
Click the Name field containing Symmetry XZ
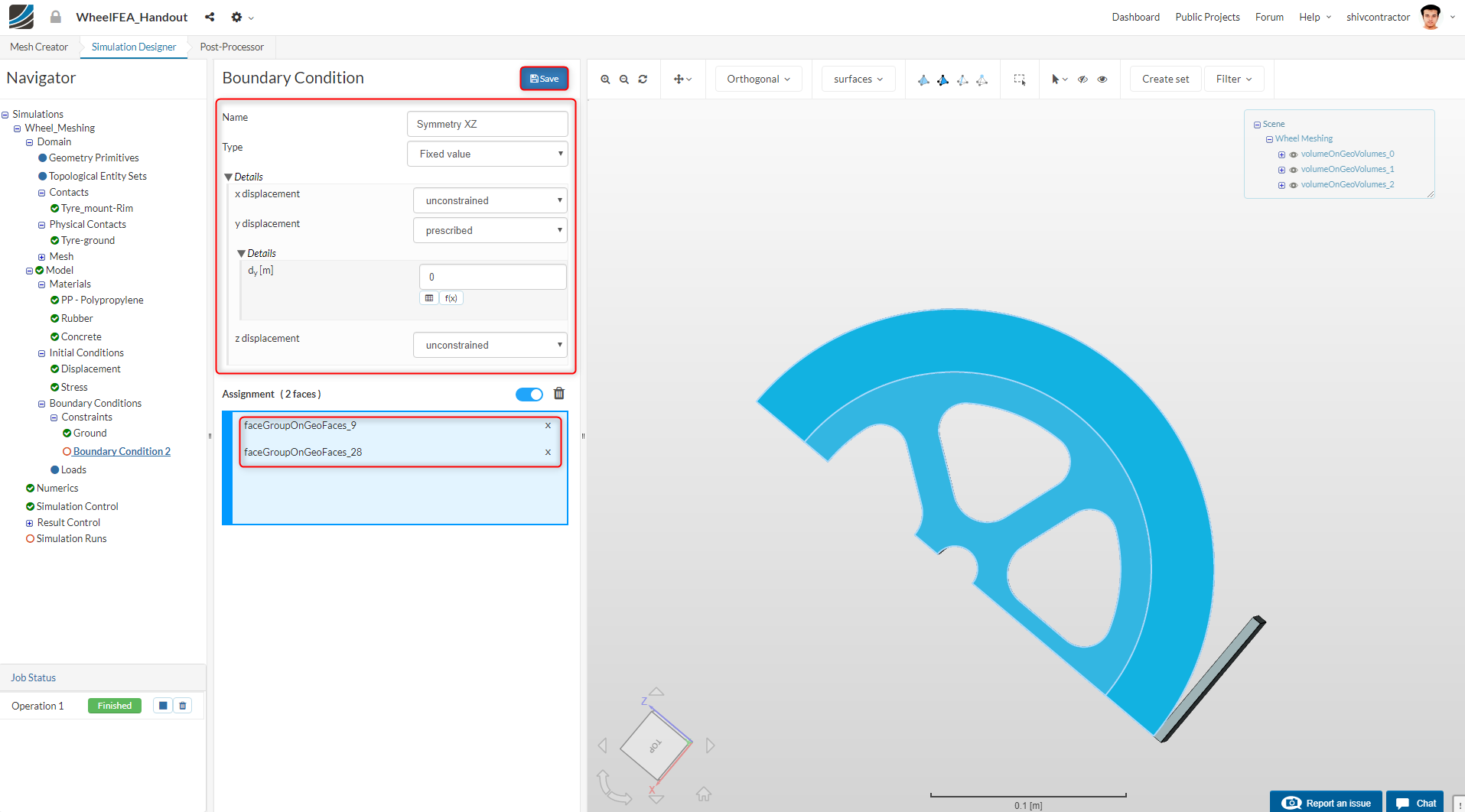pyautogui.click(x=487, y=124)
